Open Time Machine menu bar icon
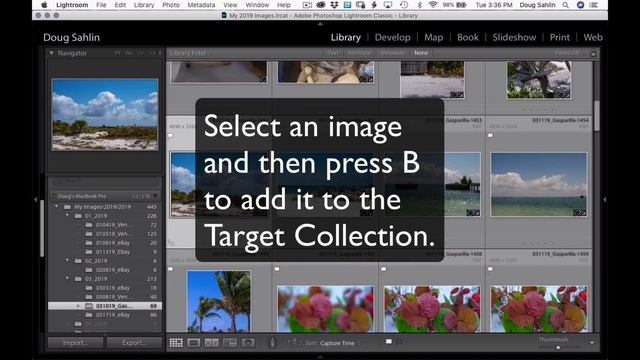Screen dimensions: 640x360 pos(403,5)
